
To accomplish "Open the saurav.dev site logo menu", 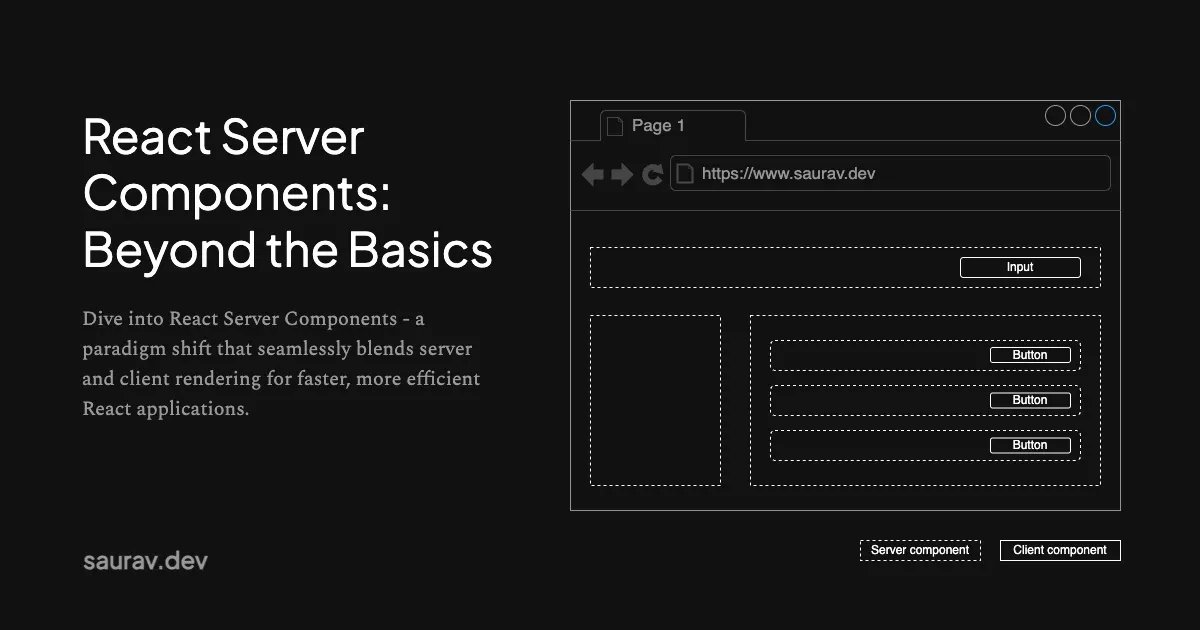I will pyautogui.click(x=145, y=561).
